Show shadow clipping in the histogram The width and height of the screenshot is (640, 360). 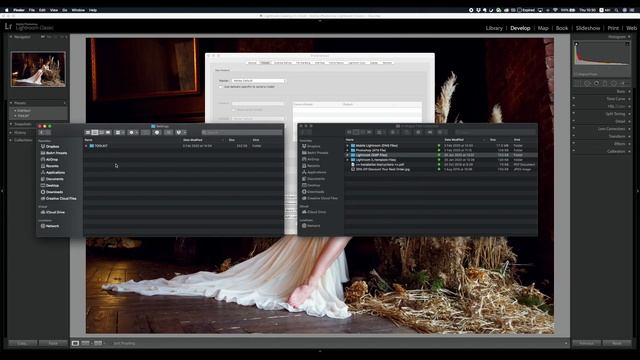[576, 44]
